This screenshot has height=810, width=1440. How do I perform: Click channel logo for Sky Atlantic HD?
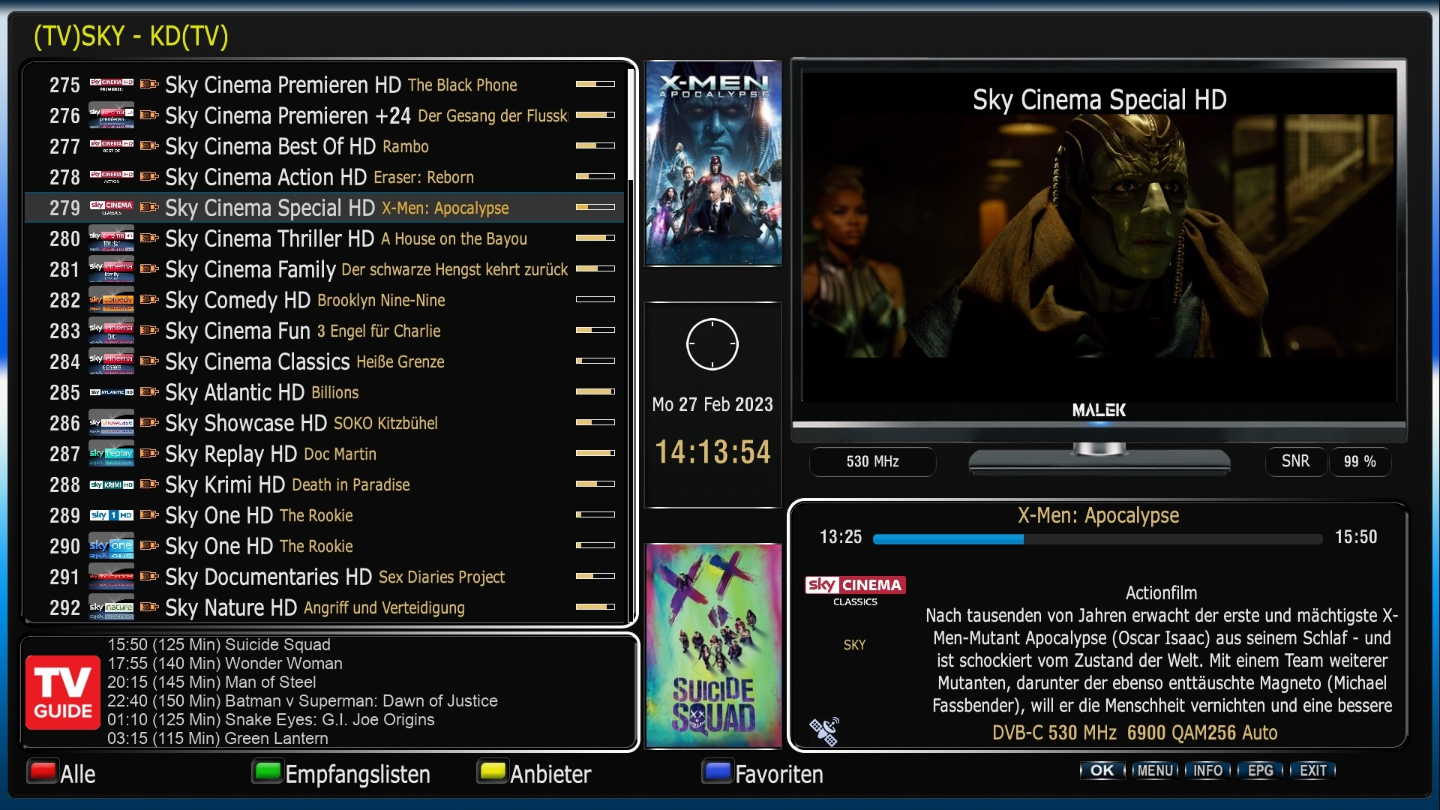click(x=111, y=393)
